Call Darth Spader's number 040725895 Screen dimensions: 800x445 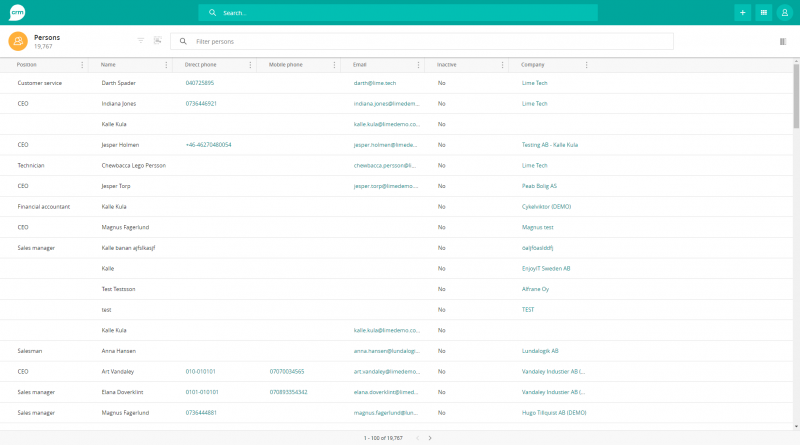199,83
